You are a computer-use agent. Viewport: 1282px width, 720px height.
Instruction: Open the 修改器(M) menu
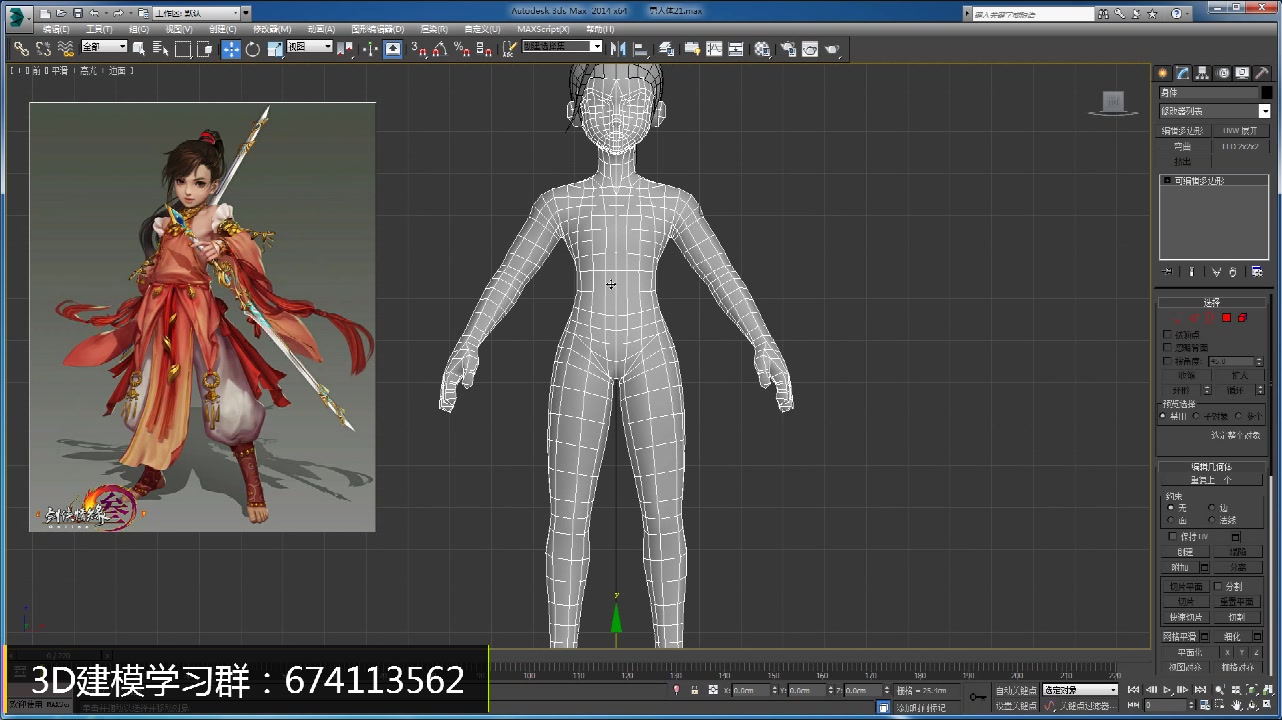(x=272, y=29)
